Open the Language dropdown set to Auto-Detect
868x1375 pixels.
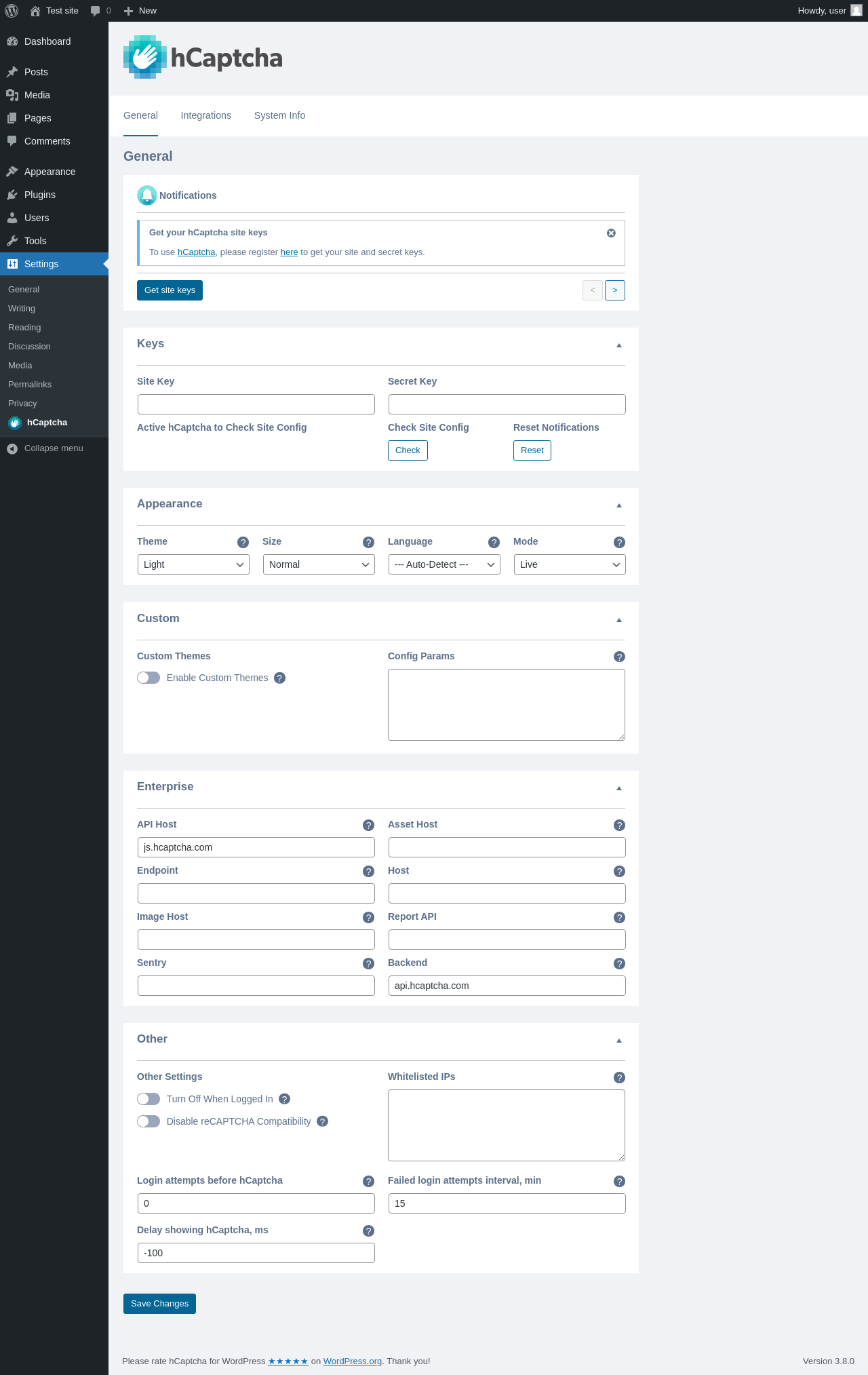pos(444,564)
